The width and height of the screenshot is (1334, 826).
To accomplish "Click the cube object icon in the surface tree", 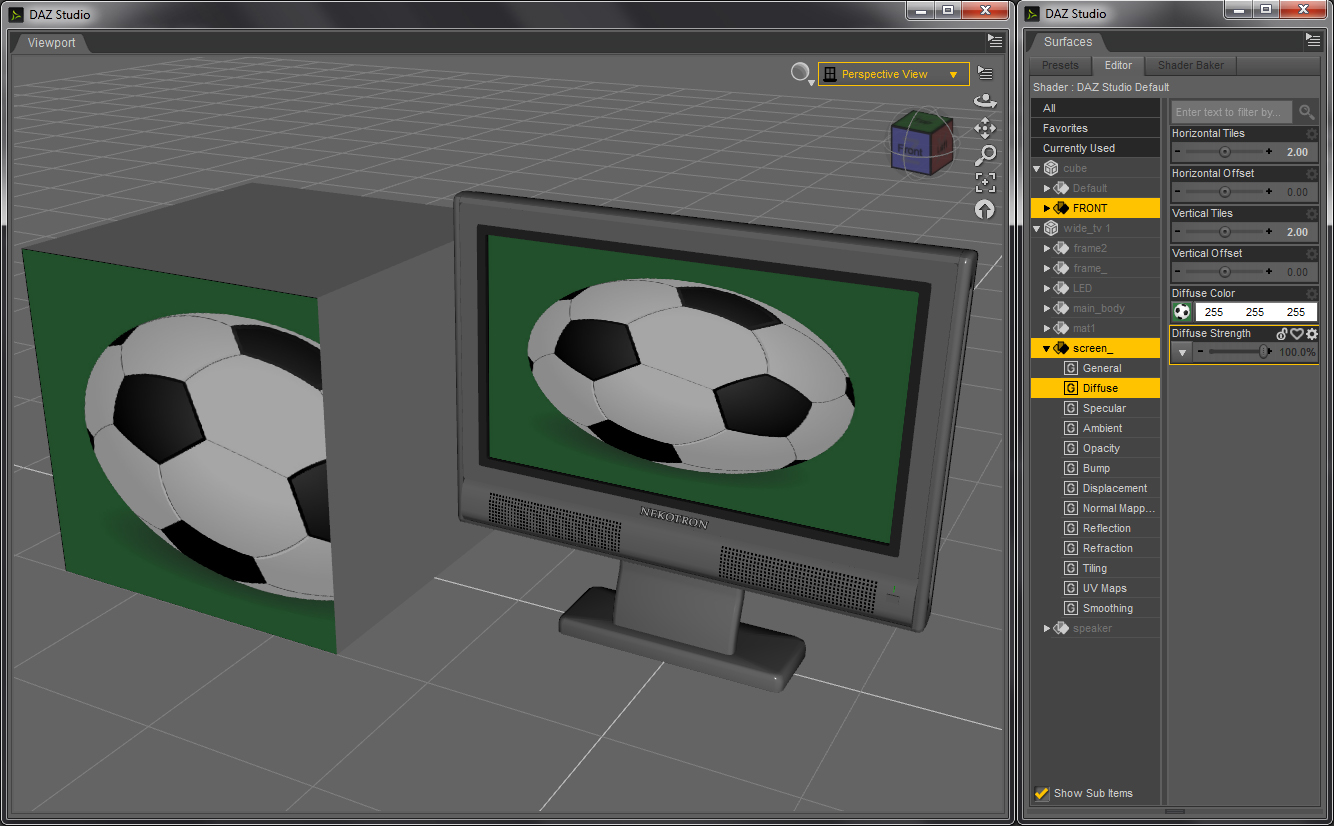I will [1051, 168].
